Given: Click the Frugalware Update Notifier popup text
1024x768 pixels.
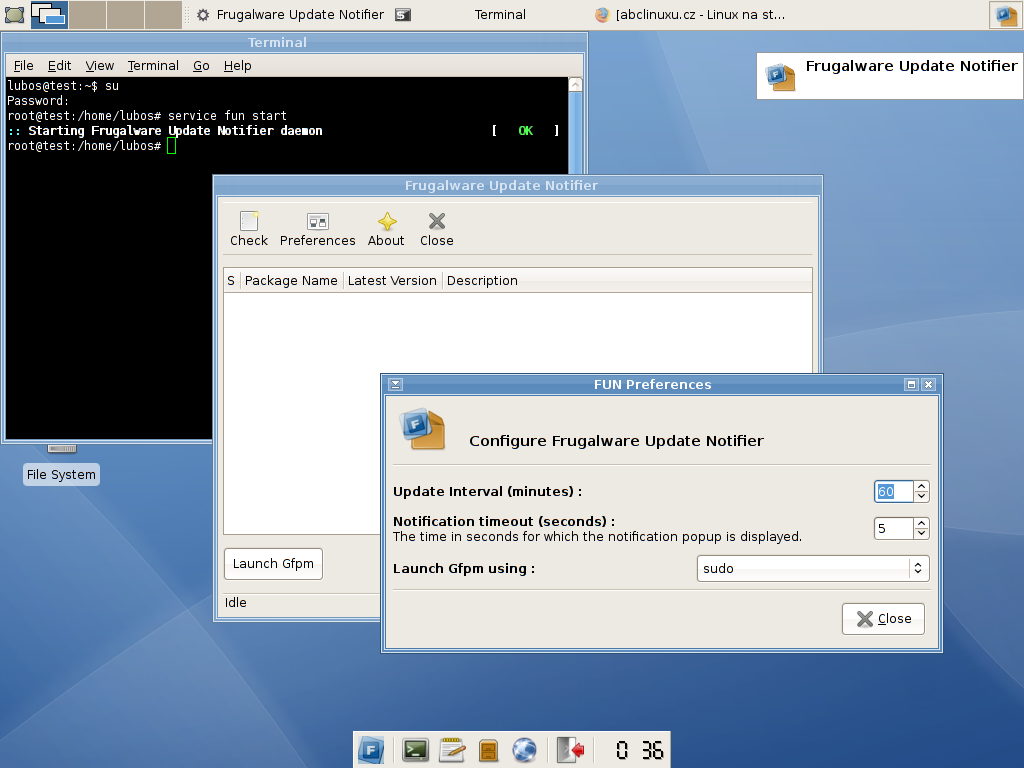Looking at the screenshot, I should point(911,65).
